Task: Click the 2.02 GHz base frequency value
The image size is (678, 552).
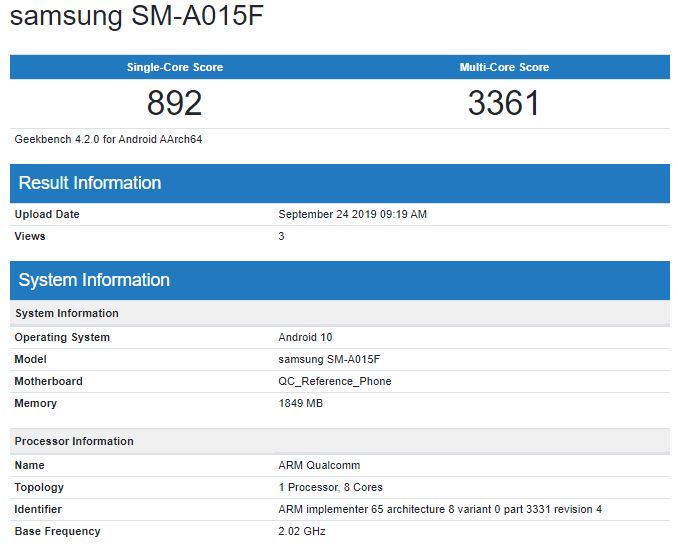Action: click(x=301, y=531)
